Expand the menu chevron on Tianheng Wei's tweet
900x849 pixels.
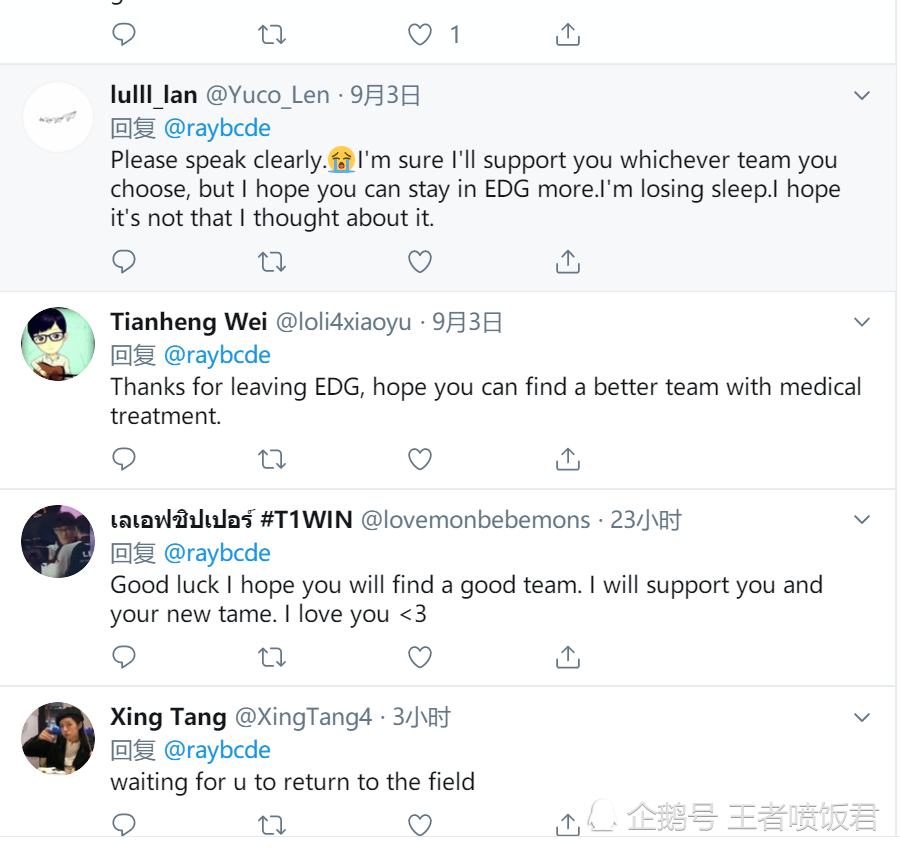pyautogui.click(x=861, y=323)
